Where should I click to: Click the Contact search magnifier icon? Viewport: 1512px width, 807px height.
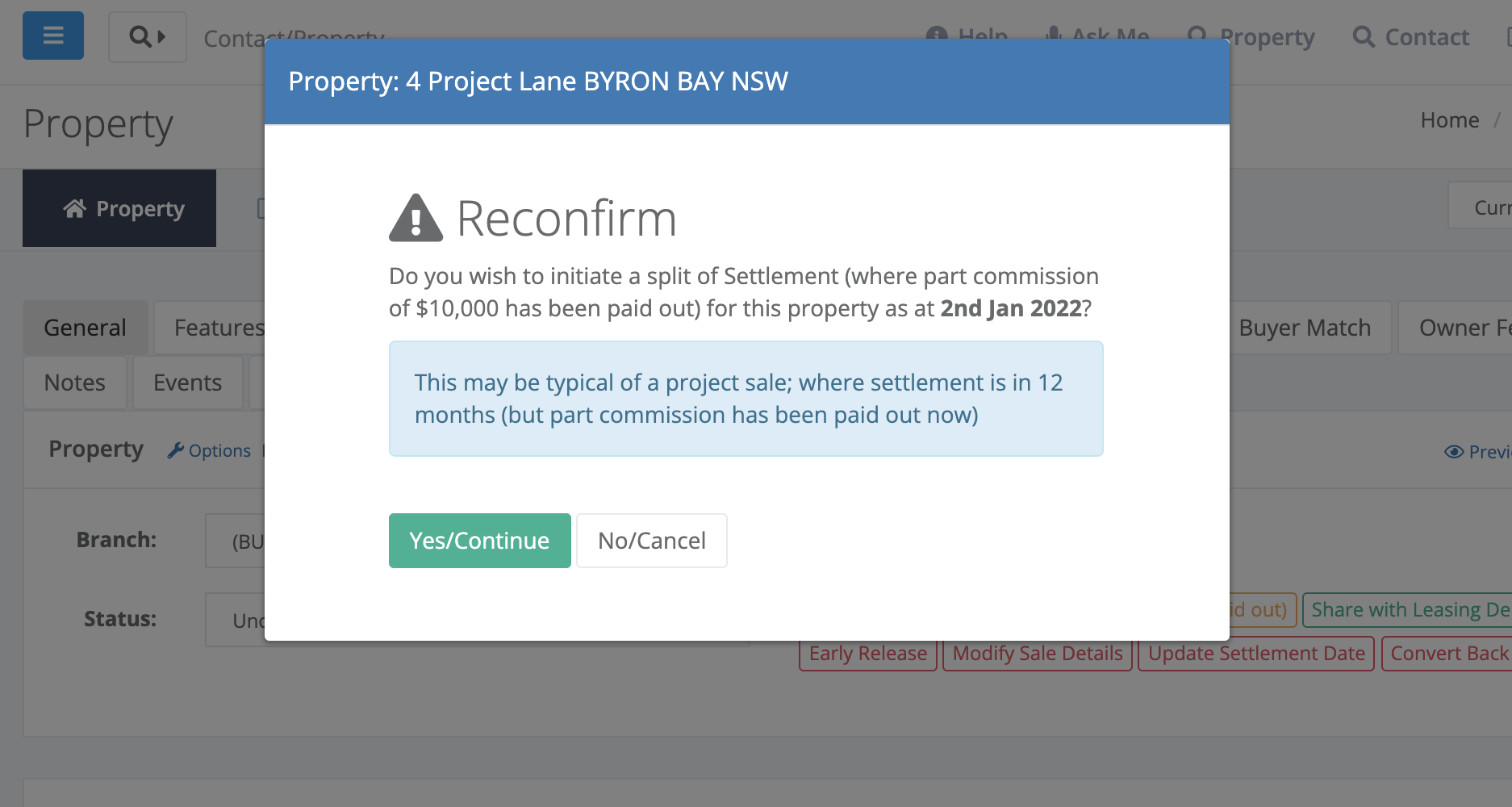coord(1364,37)
